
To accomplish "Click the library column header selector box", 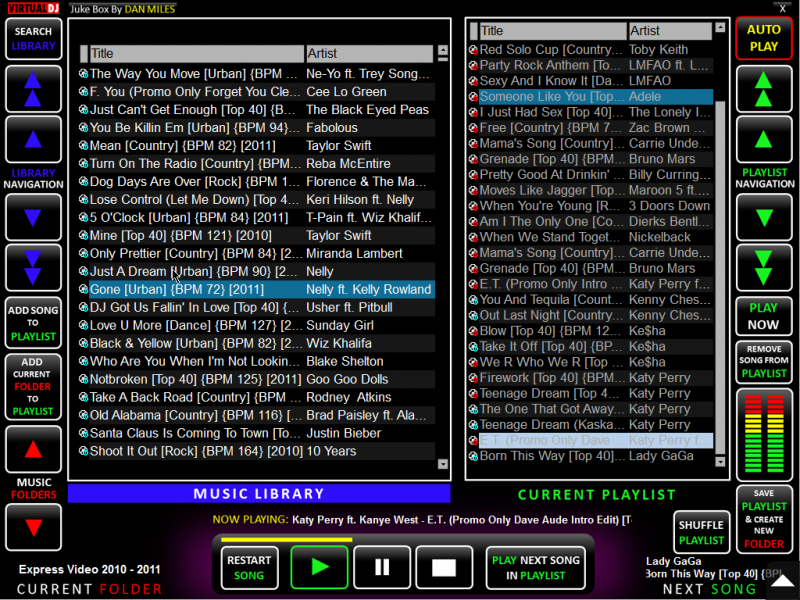I will [84, 54].
